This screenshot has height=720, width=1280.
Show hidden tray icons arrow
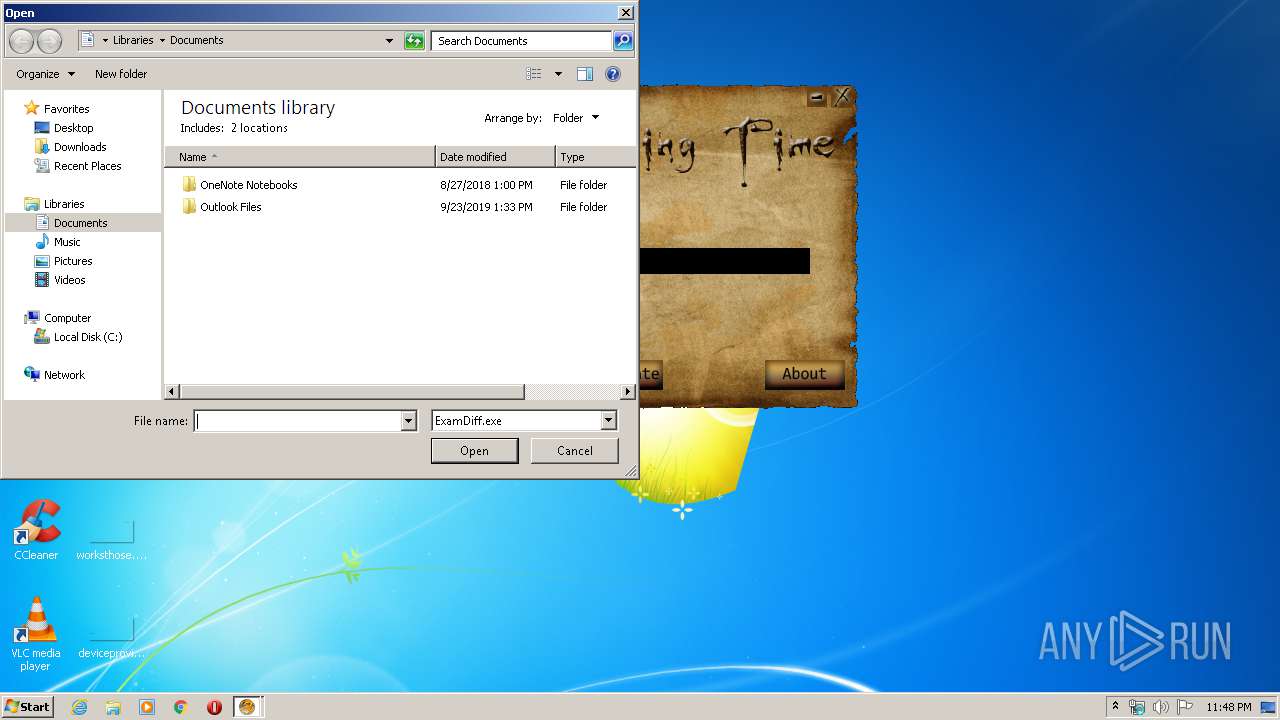pos(1115,707)
